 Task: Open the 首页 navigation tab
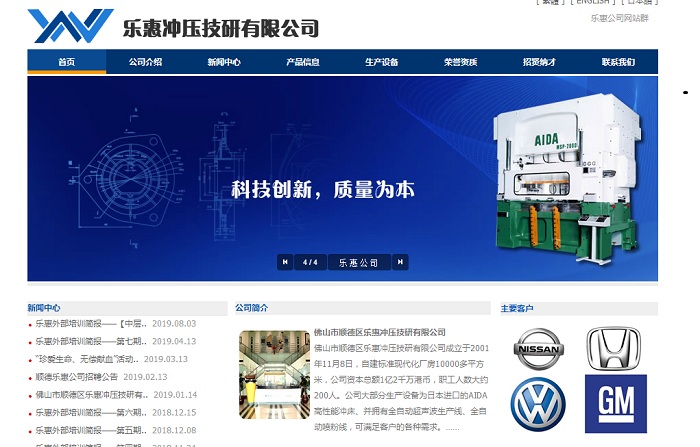pos(66,62)
